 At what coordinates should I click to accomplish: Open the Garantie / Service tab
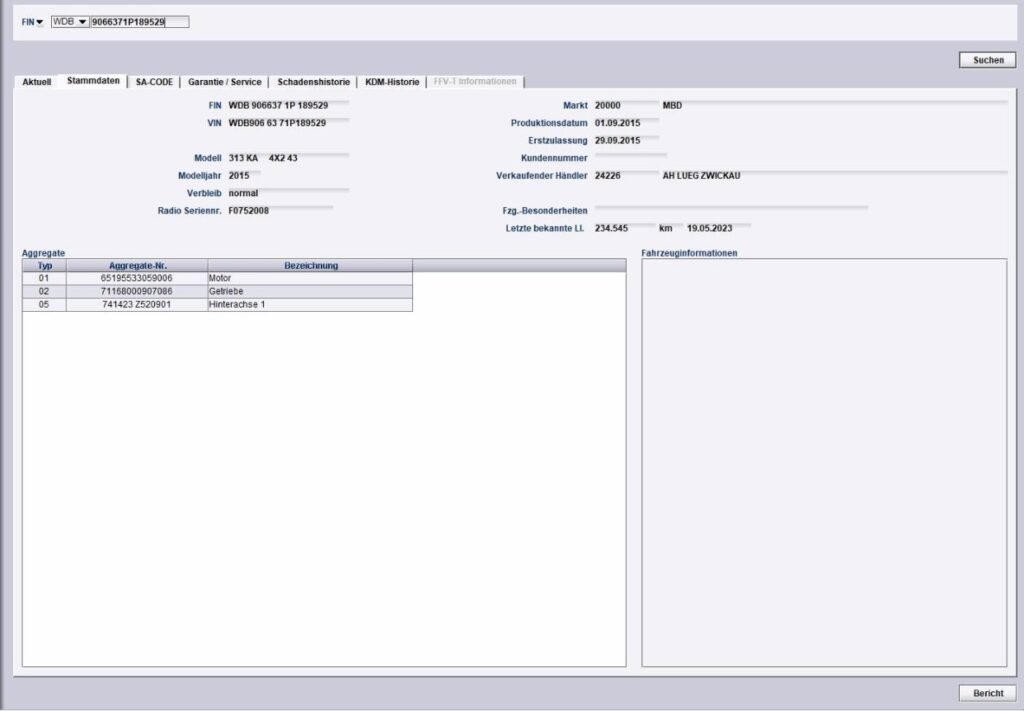225,82
